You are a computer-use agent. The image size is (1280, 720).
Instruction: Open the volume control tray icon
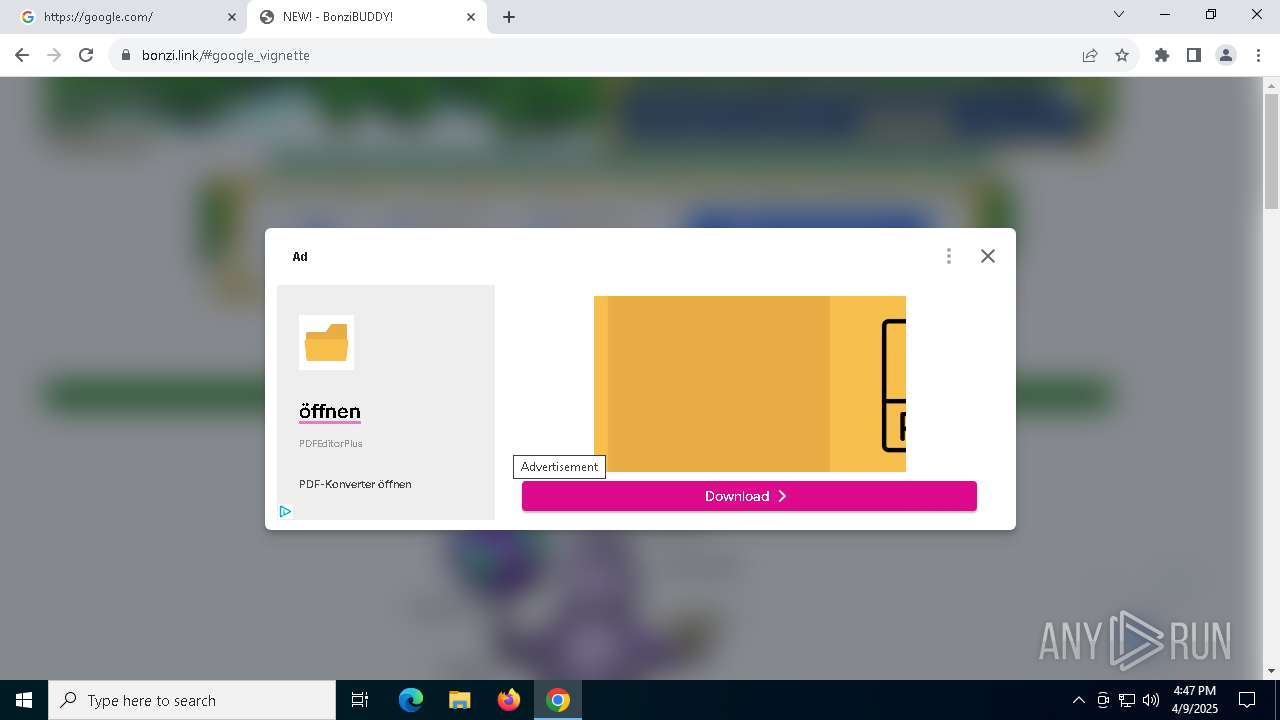tap(1151, 700)
